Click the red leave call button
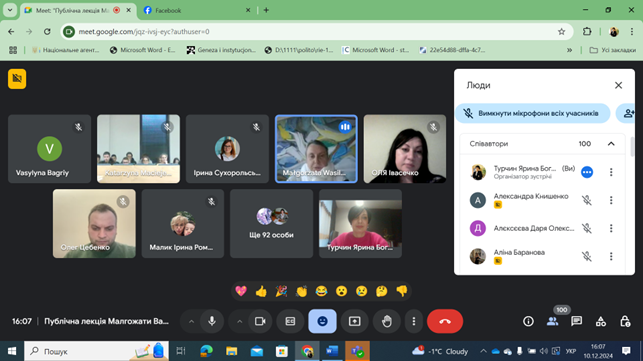The image size is (643, 361). point(445,321)
